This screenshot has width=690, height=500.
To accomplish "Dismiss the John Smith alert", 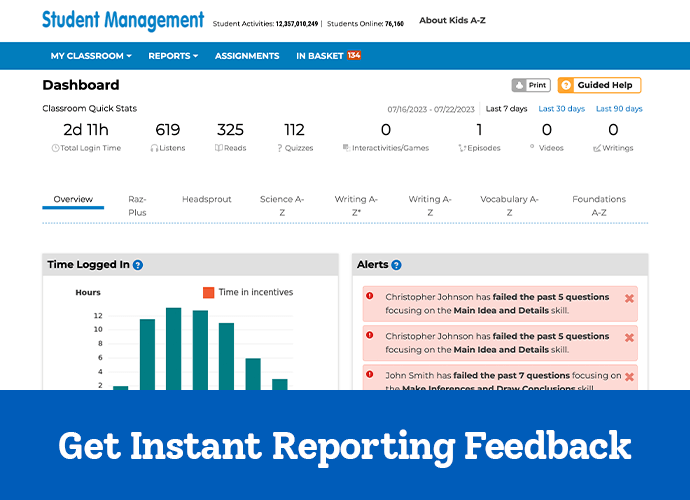I will point(629,377).
